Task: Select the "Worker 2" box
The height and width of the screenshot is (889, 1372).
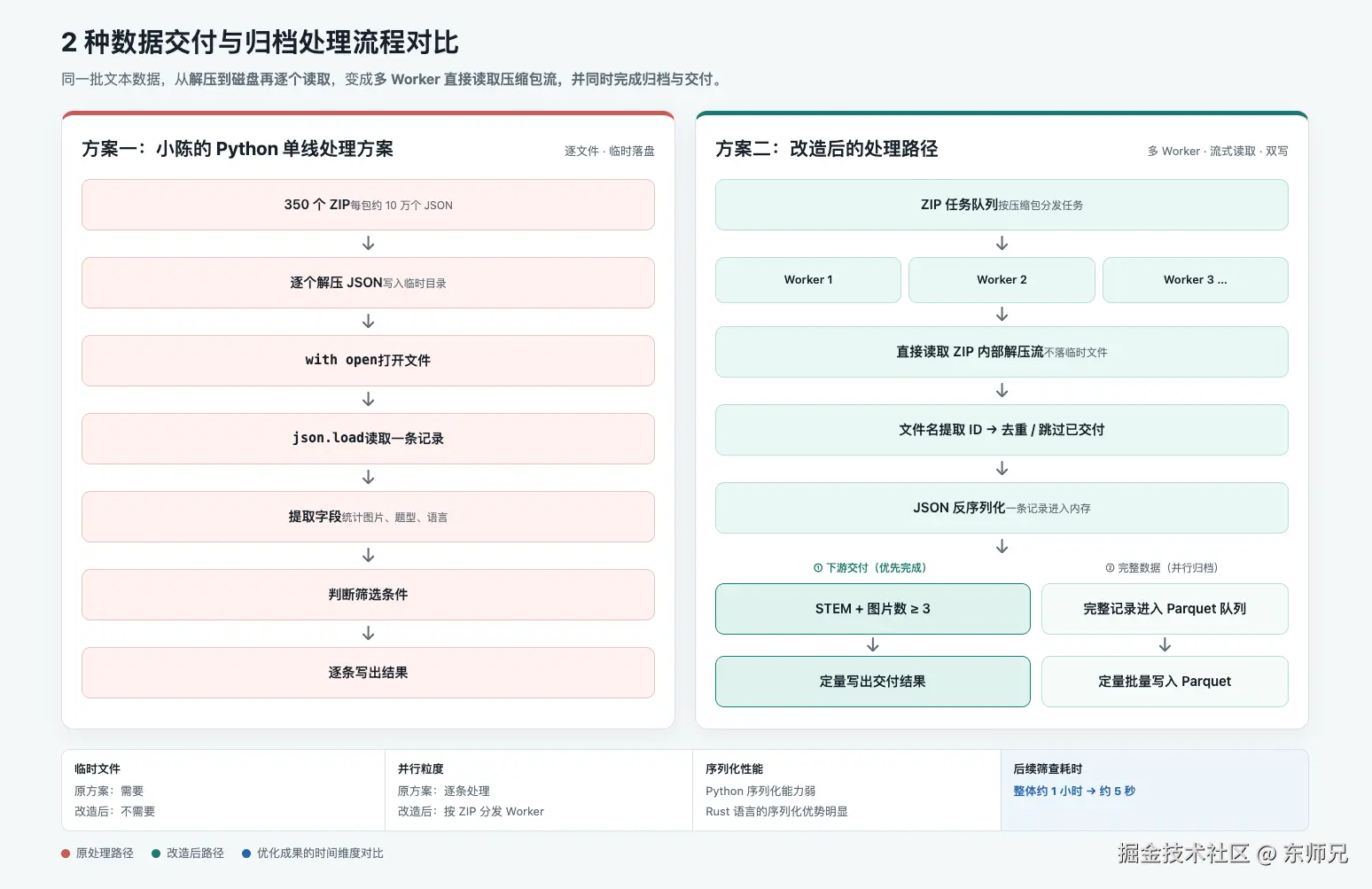Action: (x=1002, y=280)
